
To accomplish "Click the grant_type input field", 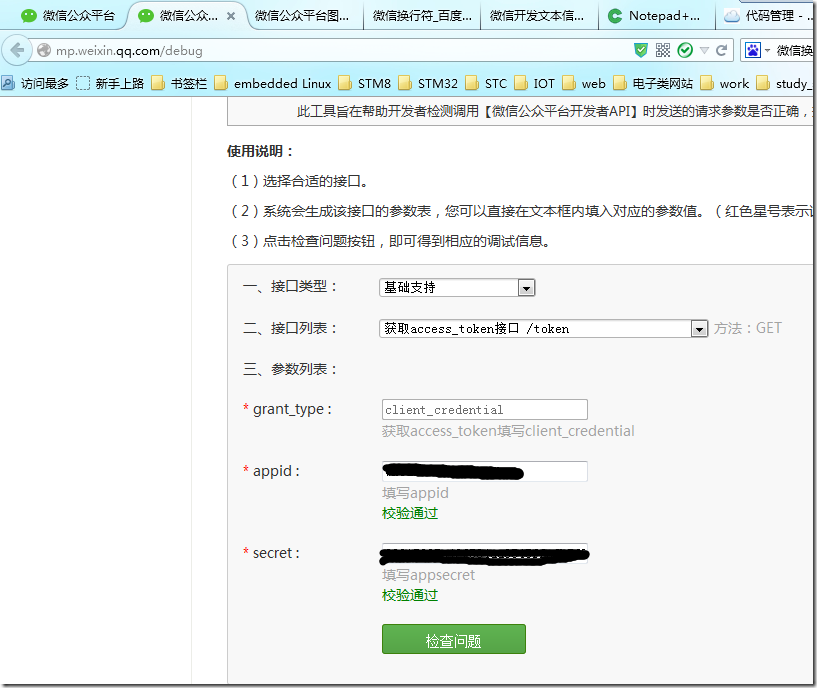I will click(x=485, y=410).
